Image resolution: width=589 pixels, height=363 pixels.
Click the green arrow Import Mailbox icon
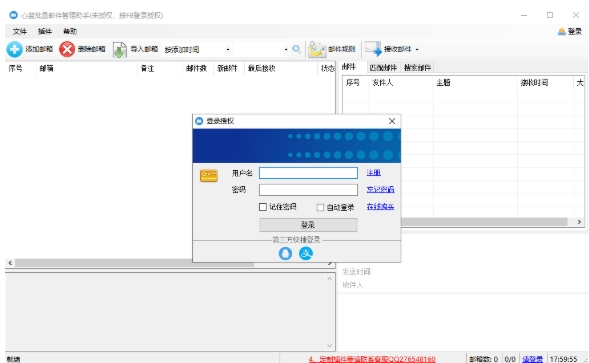(119, 50)
